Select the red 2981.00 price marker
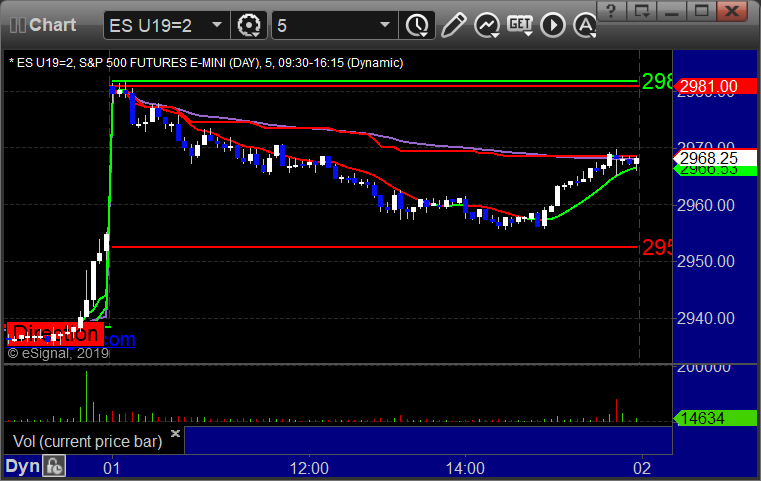The width and height of the screenshot is (761, 481). [x=715, y=86]
